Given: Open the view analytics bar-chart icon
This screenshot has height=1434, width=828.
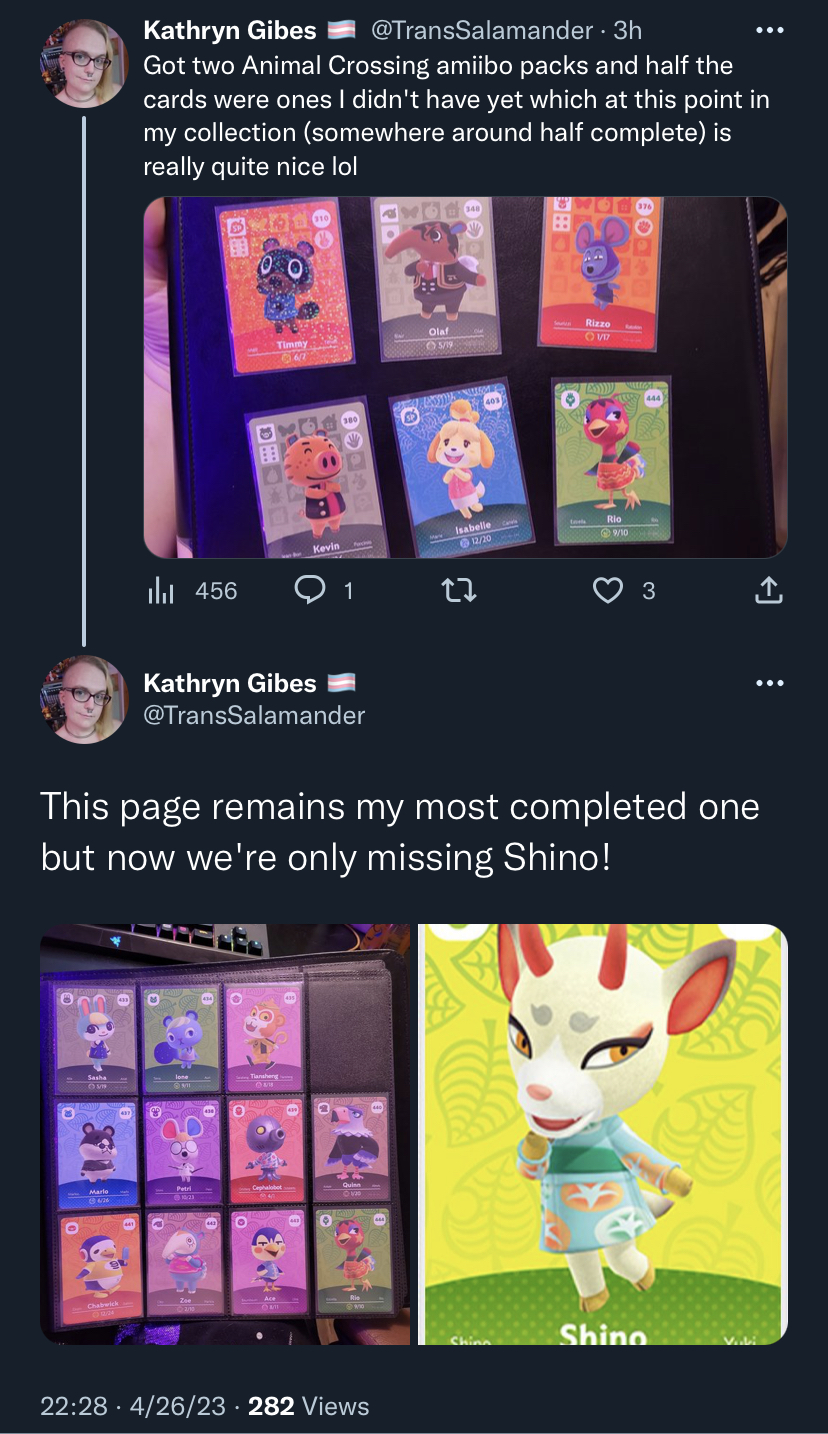Looking at the screenshot, I should (x=161, y=591).
